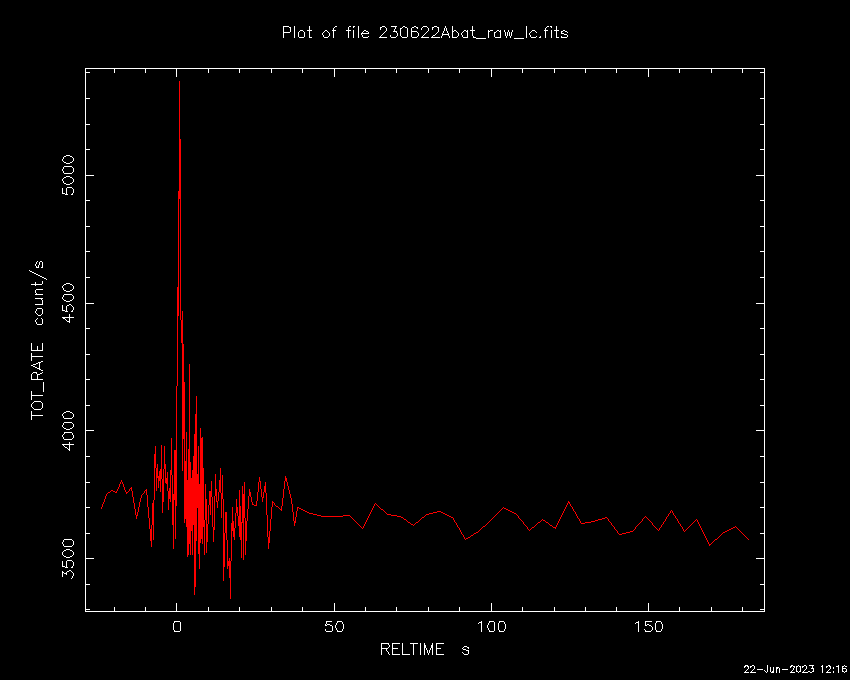
Task: Click the plot title '230622Abat_raw_lc.fits'
Action: (x=473, y=33)
